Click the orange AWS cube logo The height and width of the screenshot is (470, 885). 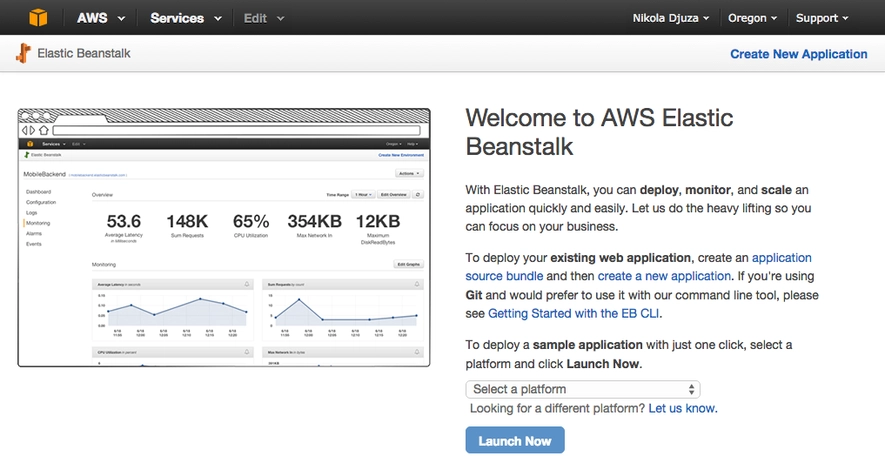click(38, 18)
